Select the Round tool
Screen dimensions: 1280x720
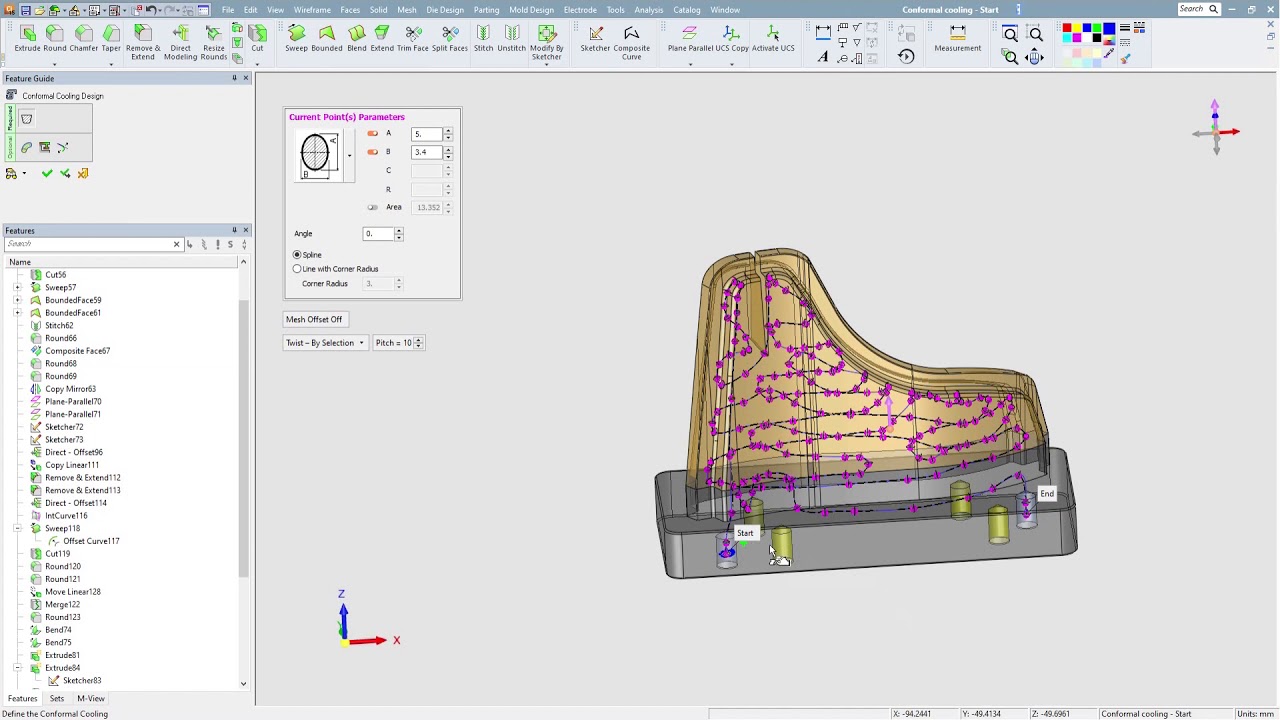[55, 39]
